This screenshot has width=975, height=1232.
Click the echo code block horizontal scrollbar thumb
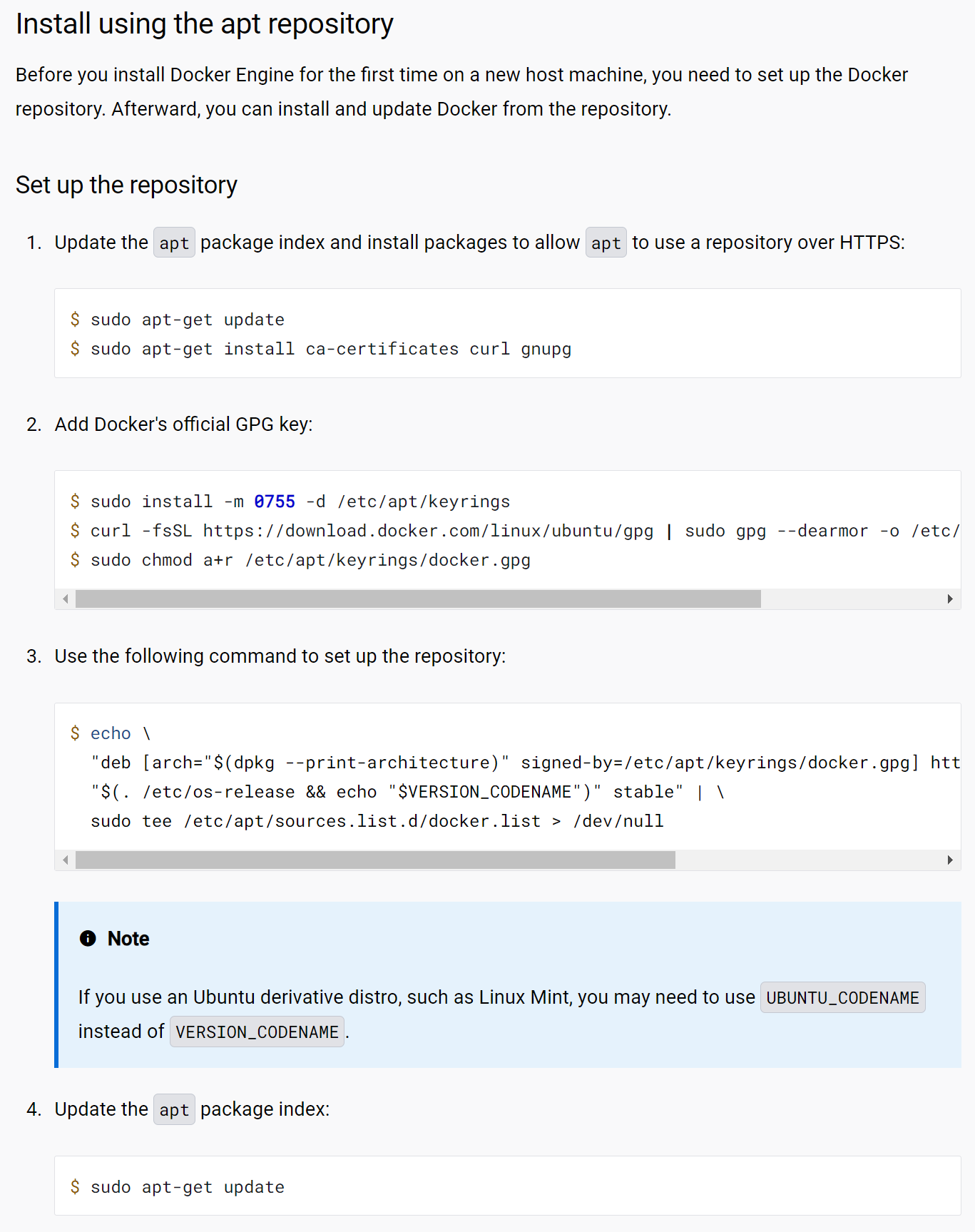[x=375, y=860]
